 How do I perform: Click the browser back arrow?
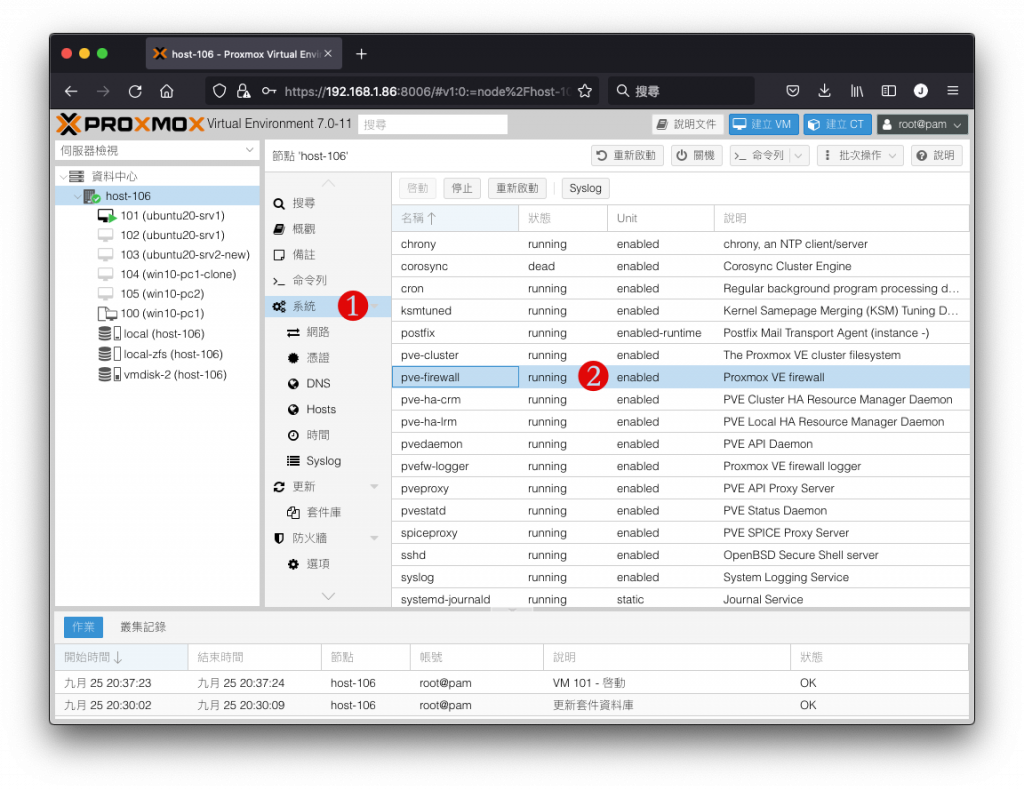71,91
